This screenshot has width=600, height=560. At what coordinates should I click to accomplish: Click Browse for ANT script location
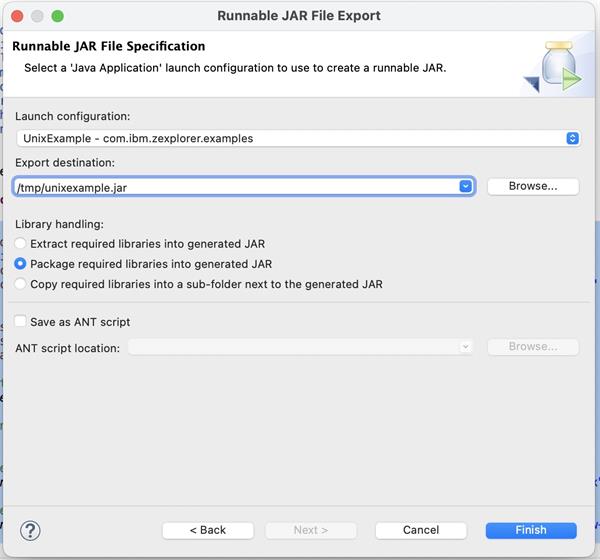(532, 347)
